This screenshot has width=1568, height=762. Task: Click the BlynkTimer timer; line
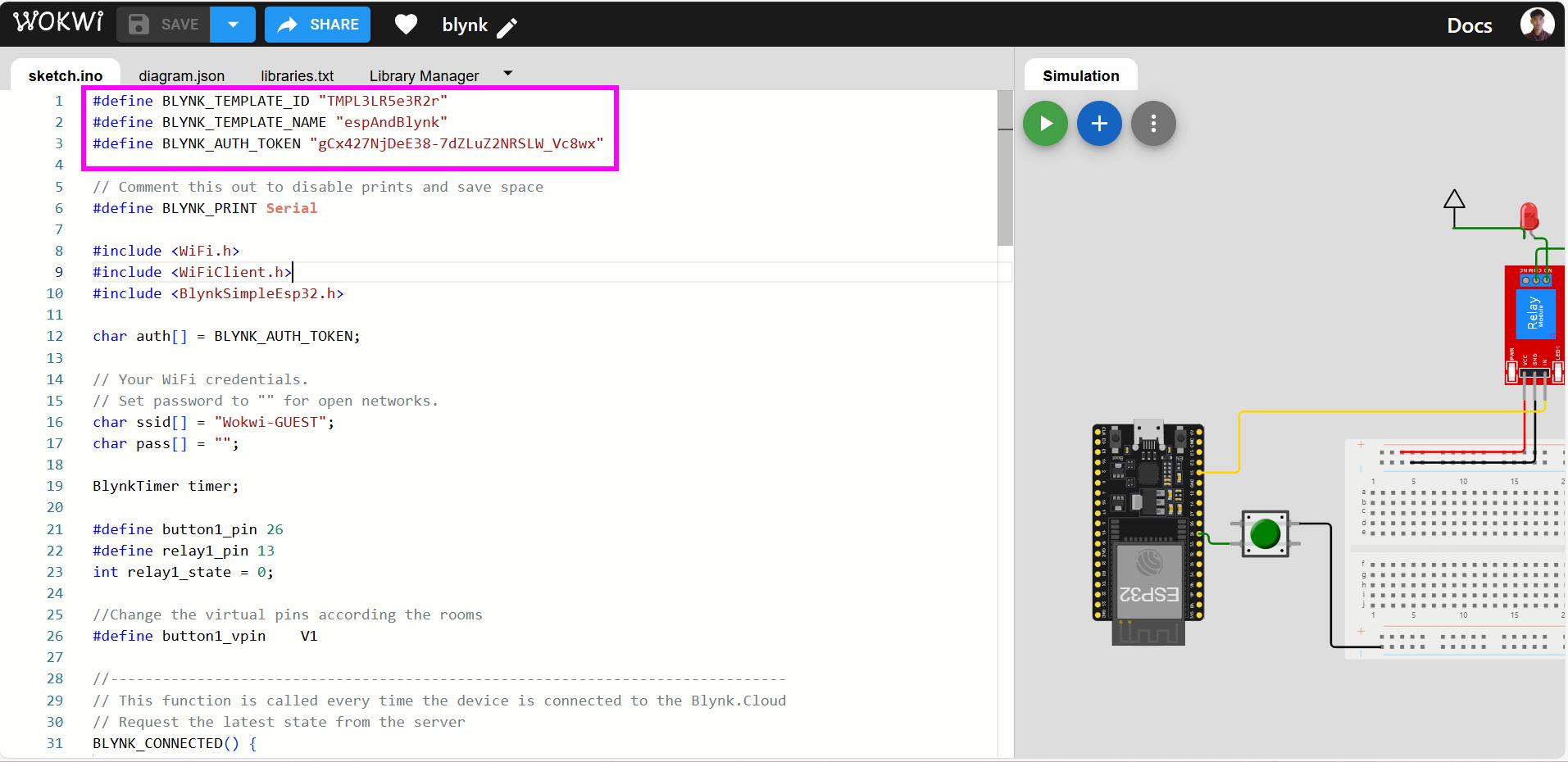(166, 486)
